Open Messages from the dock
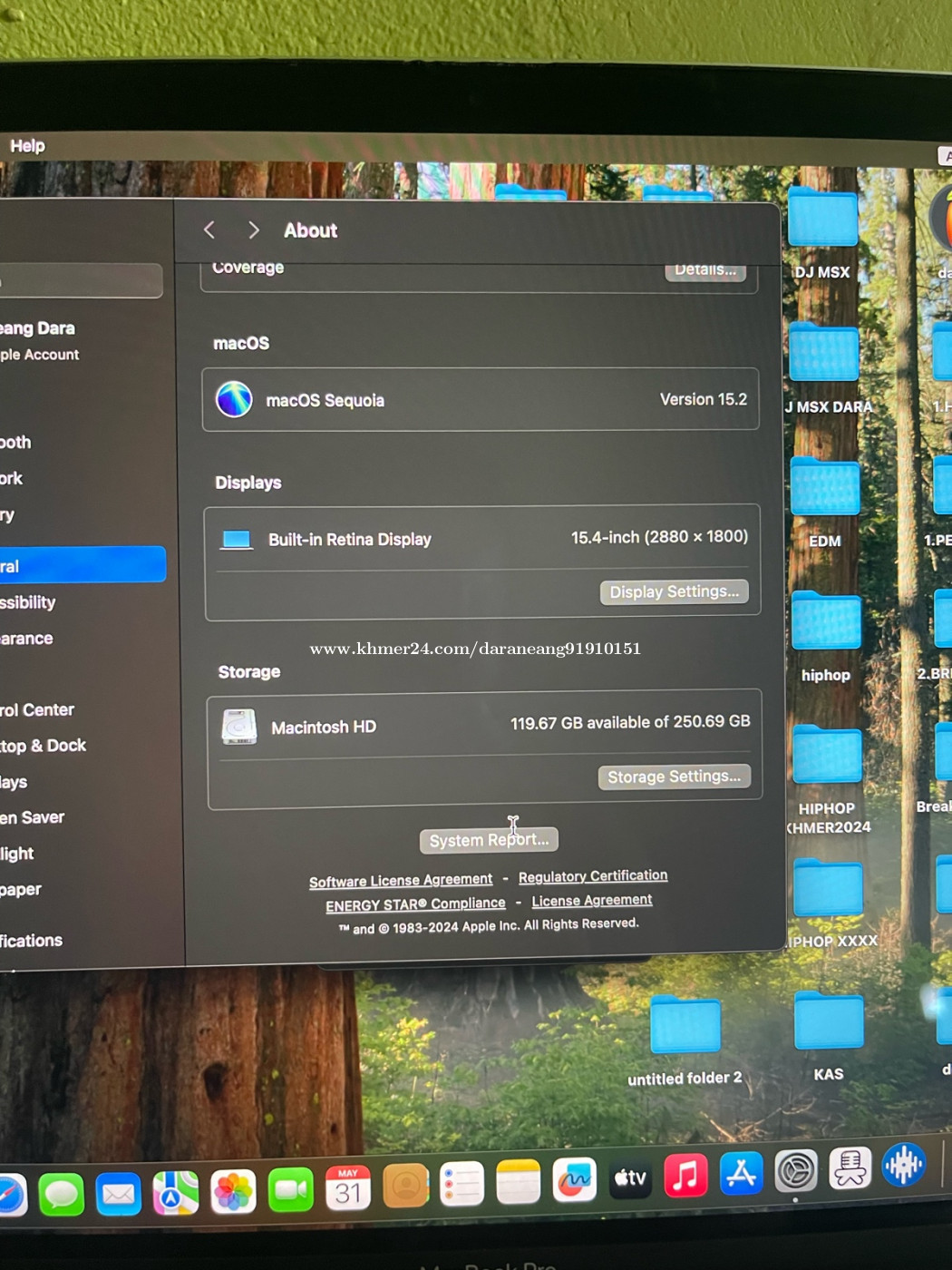 [x=62, y=1193]
